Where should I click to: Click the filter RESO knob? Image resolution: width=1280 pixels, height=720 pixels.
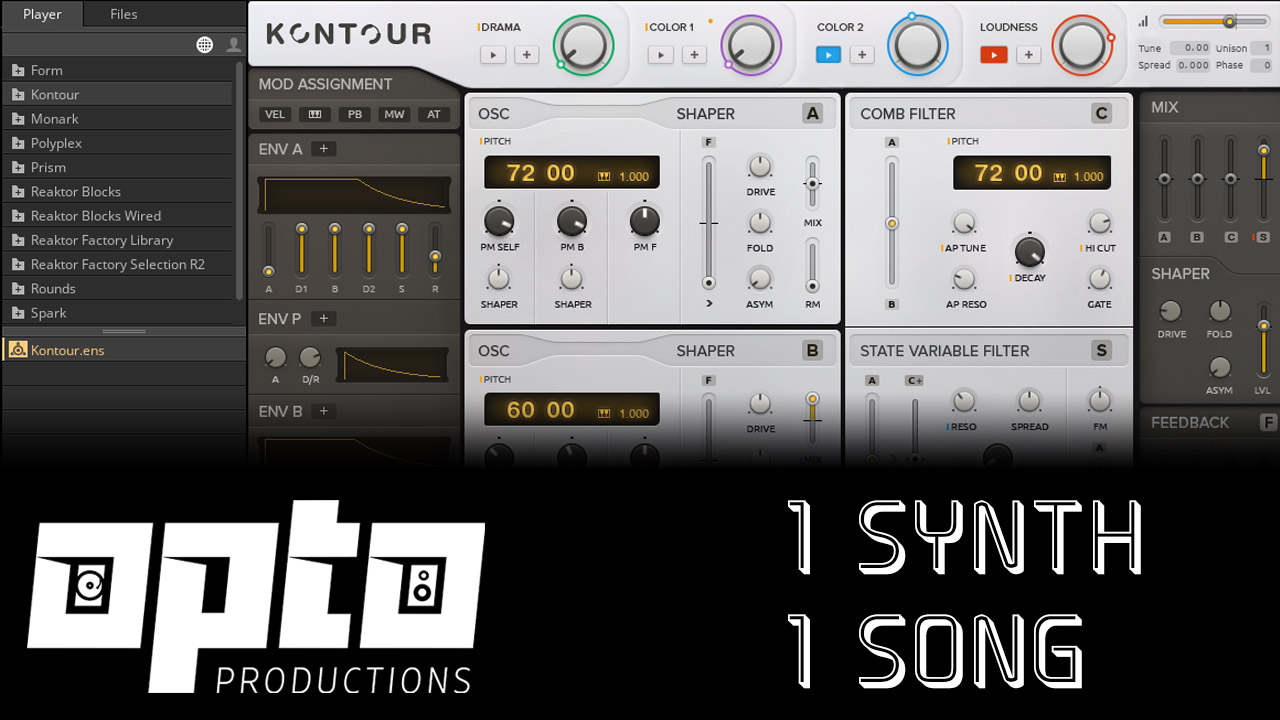(x=963, y=402)
